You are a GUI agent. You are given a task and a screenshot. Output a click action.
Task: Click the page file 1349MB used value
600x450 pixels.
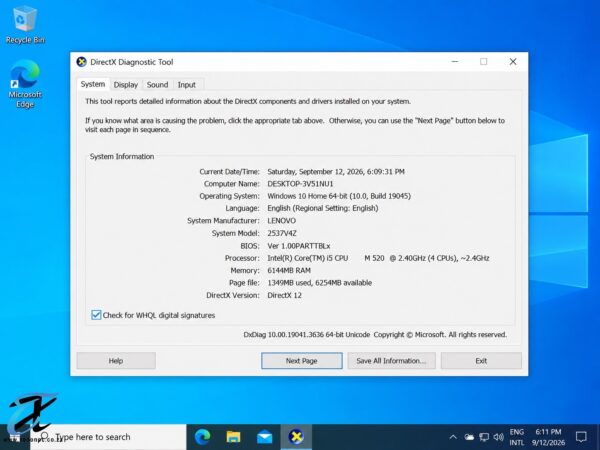320,283
